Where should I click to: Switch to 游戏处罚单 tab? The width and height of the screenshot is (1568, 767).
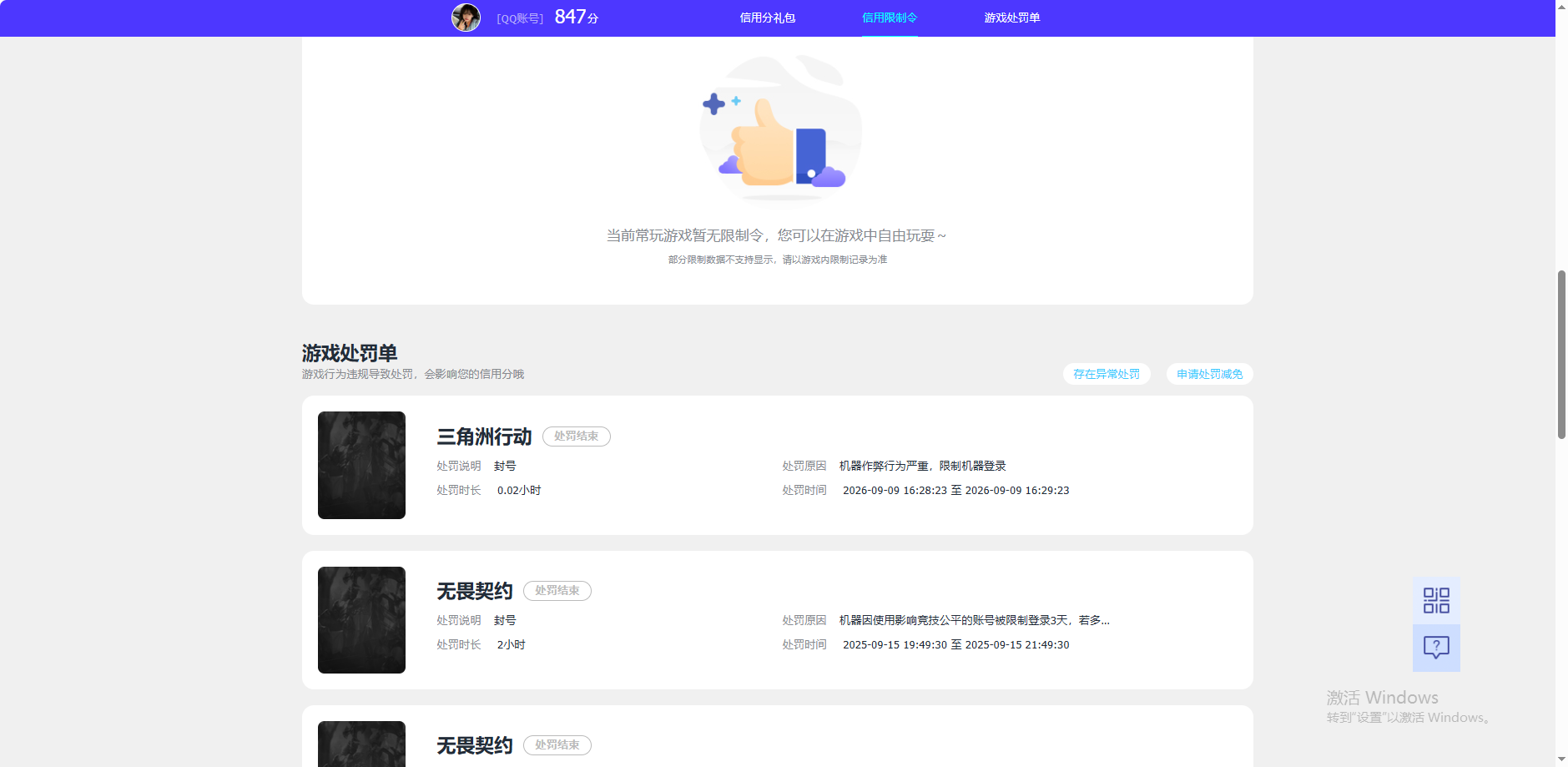pos(1011,18)
